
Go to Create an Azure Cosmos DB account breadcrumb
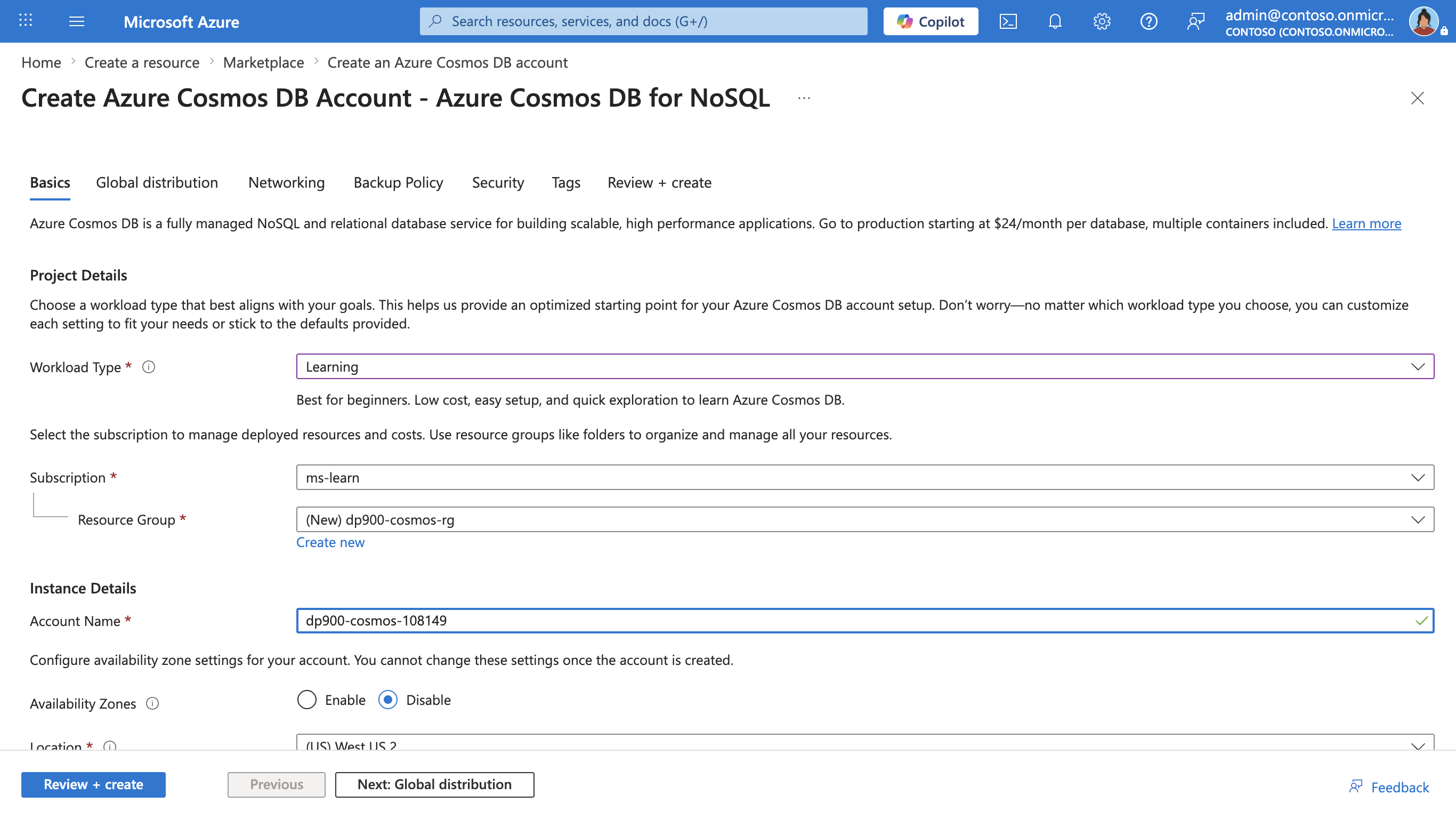pyautogui.click(x=447, y=62)
